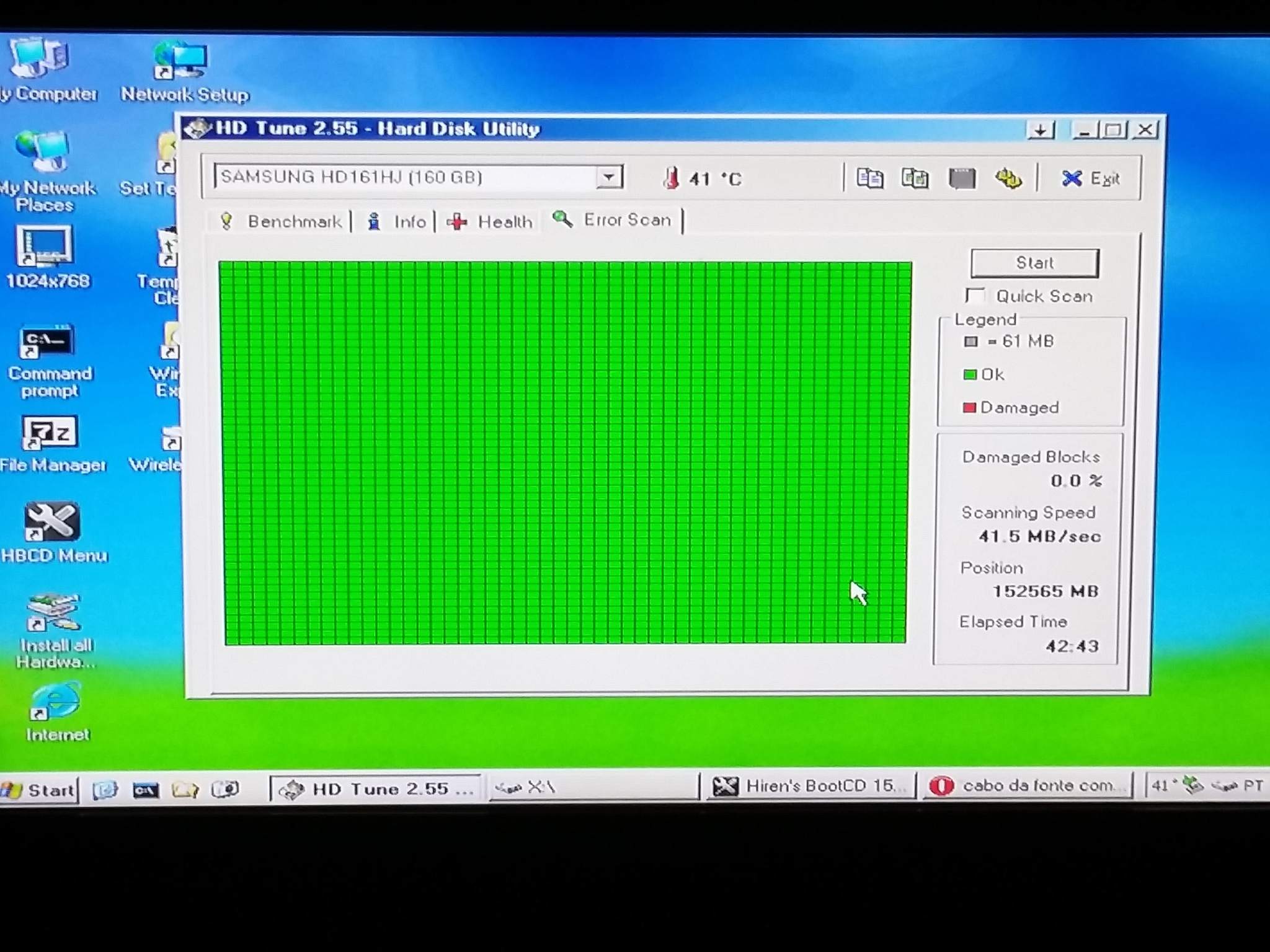Click the 41° temperature tray indicator

[1163, 785]
